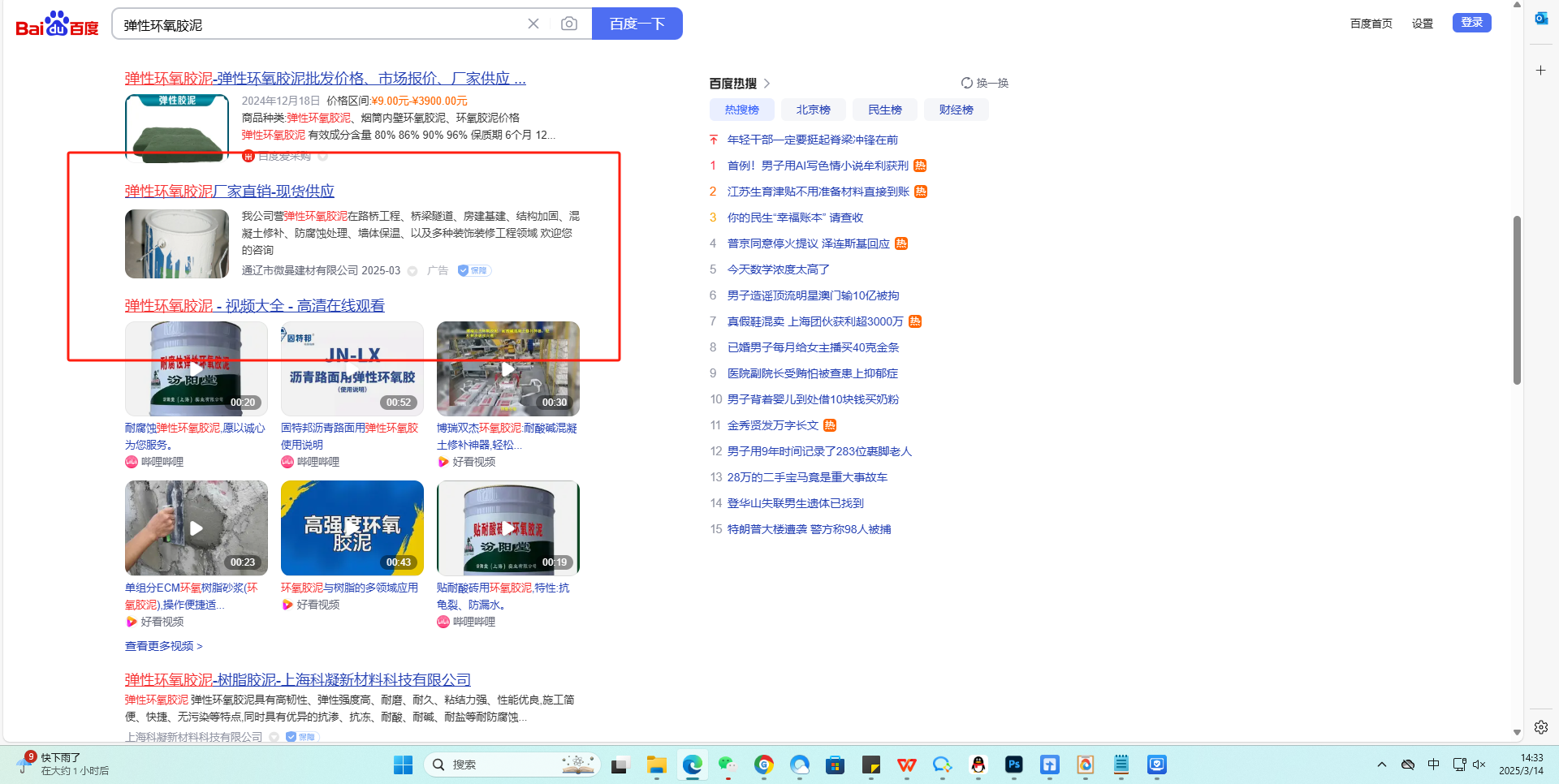Click the Baidu logo
1559x784 pixels.
tap(57, 24)
